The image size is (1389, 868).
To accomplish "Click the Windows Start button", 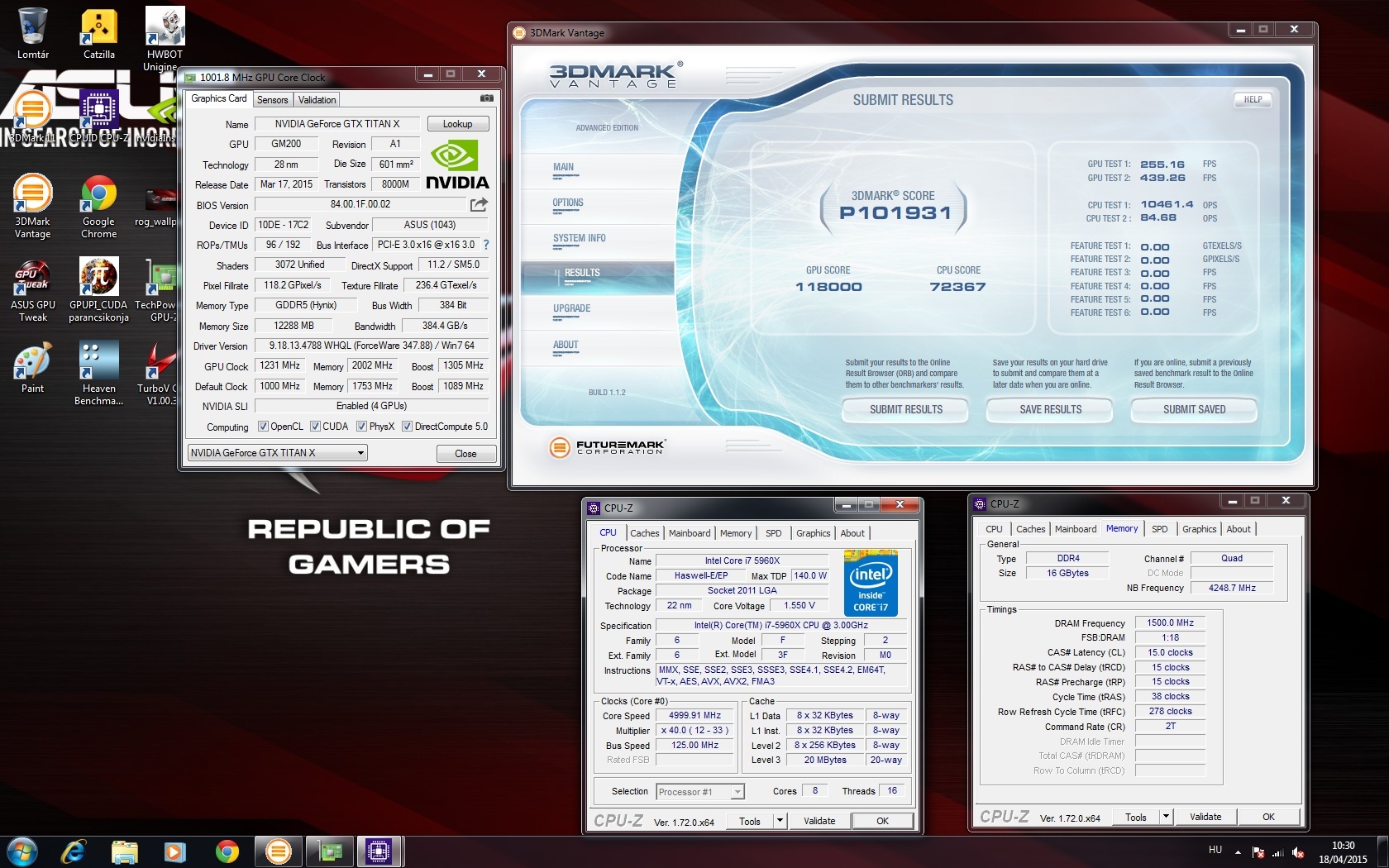I will point(22,851).
